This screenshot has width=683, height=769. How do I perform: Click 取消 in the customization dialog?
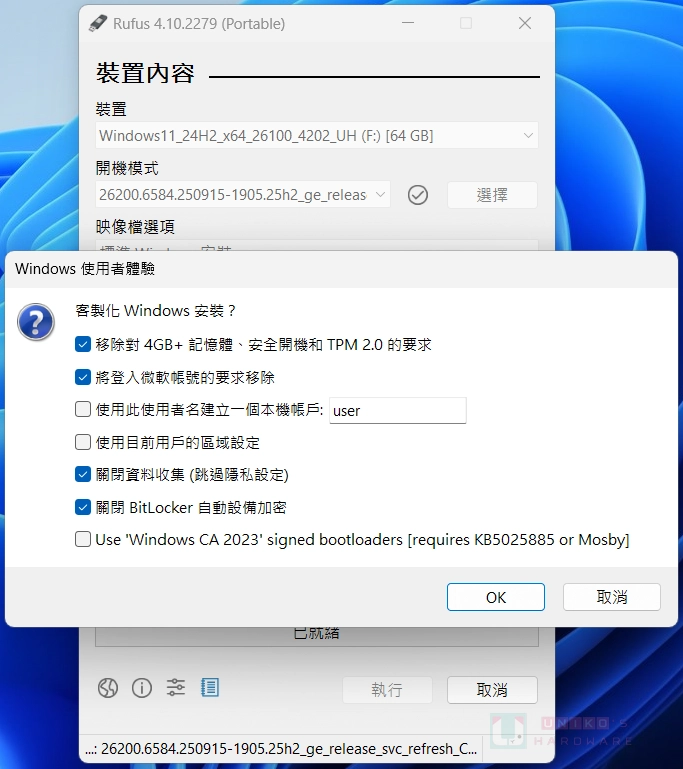(x=612, y=597)
